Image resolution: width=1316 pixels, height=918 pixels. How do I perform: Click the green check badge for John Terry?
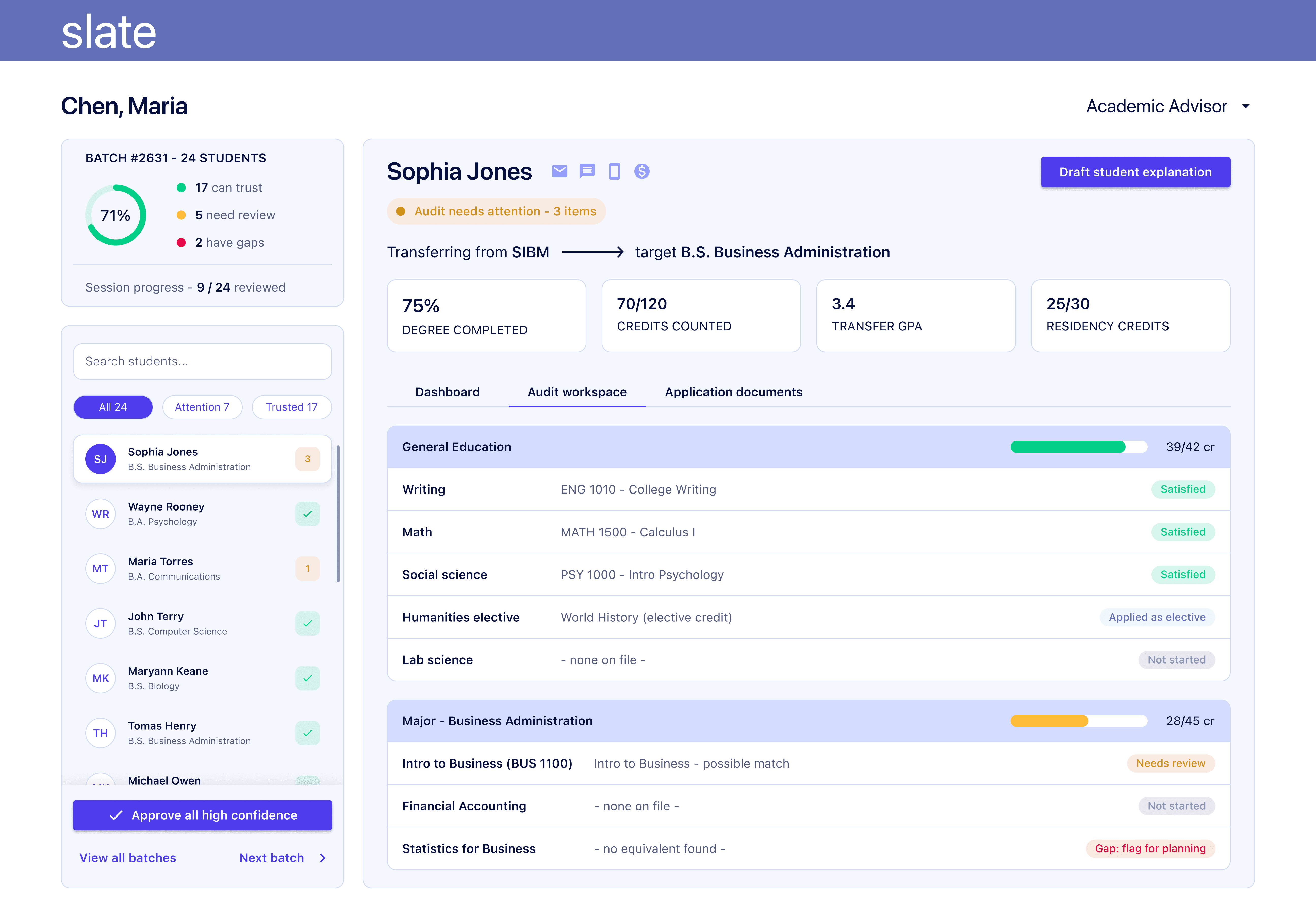308,623
